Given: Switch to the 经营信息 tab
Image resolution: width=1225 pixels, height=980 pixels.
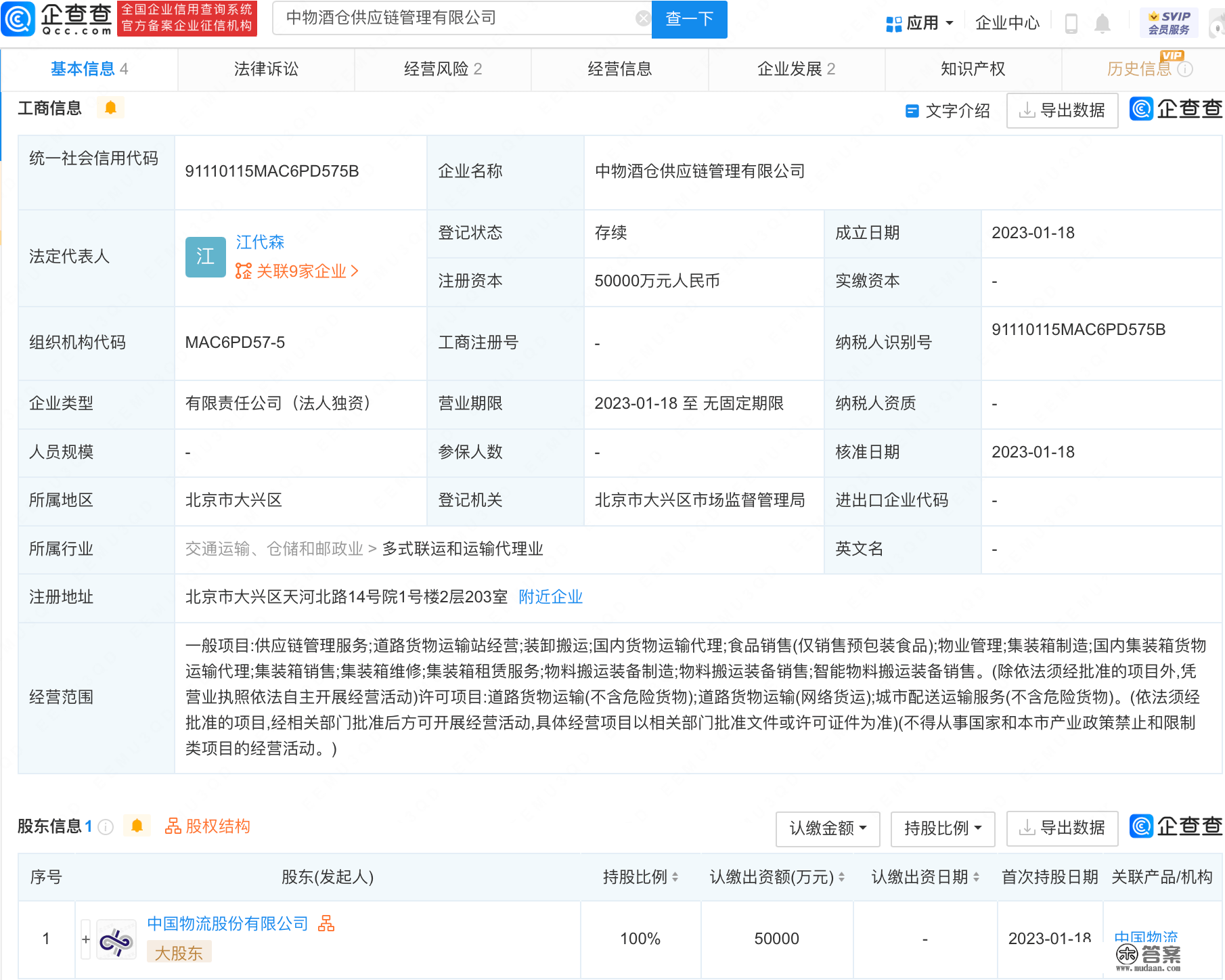Looking at the screenshot, I should click(619, 69).
